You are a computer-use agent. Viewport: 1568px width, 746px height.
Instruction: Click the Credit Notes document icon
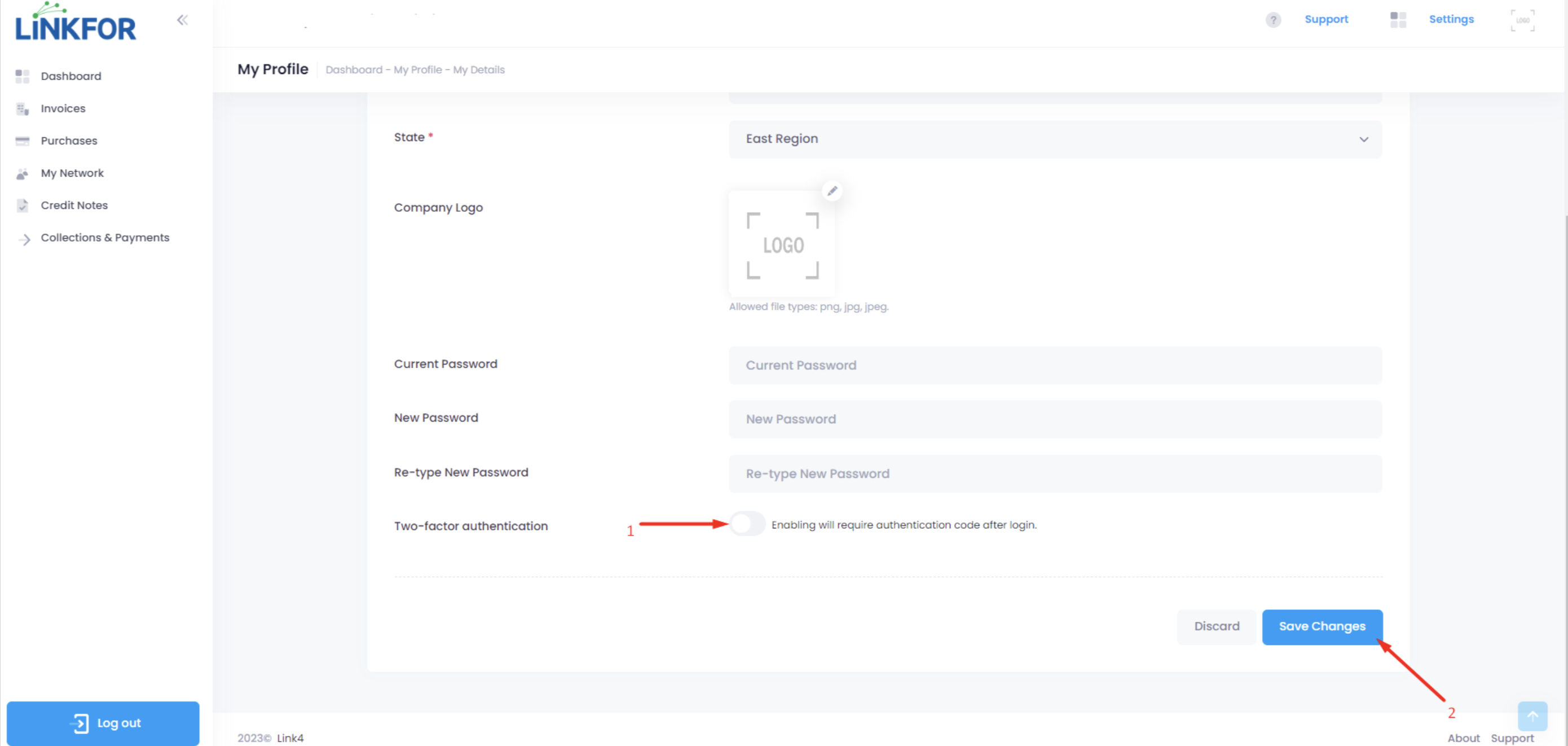click(x=23, y=206)
